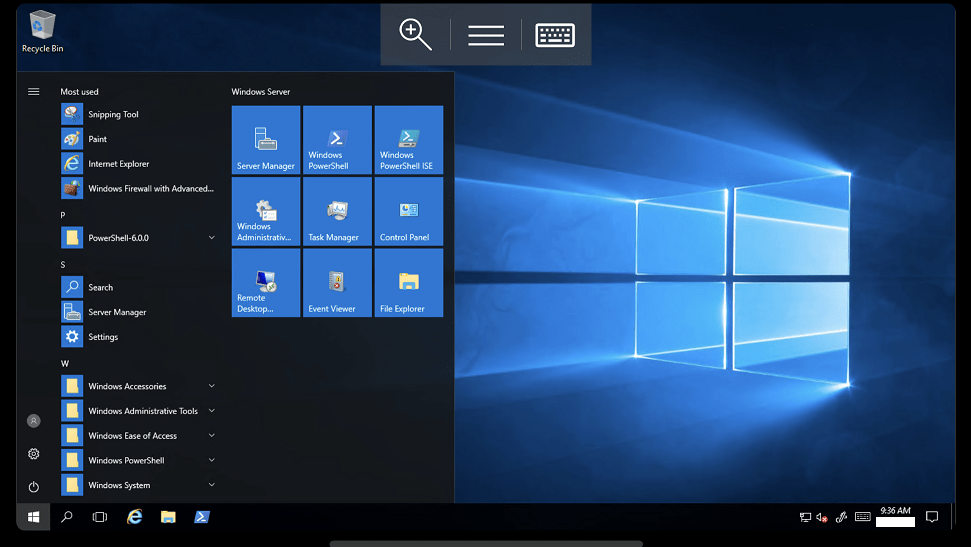Toggle the on-screen keyboard from top toolbar
This screenshot has width=971, height=547.
pyautogui.click(x=555, y=34)
